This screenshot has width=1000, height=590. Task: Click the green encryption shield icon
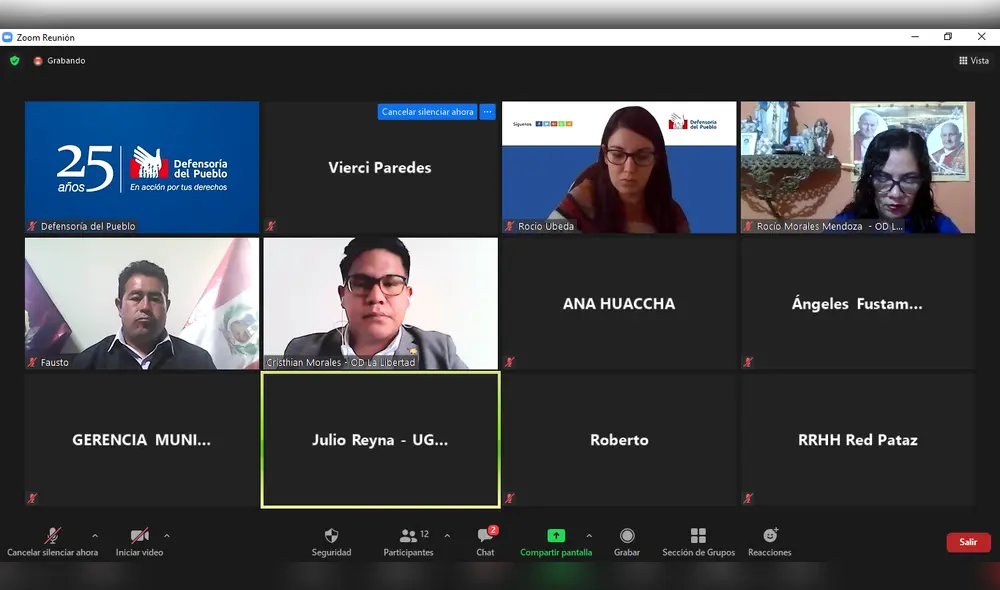pos(14,60)
